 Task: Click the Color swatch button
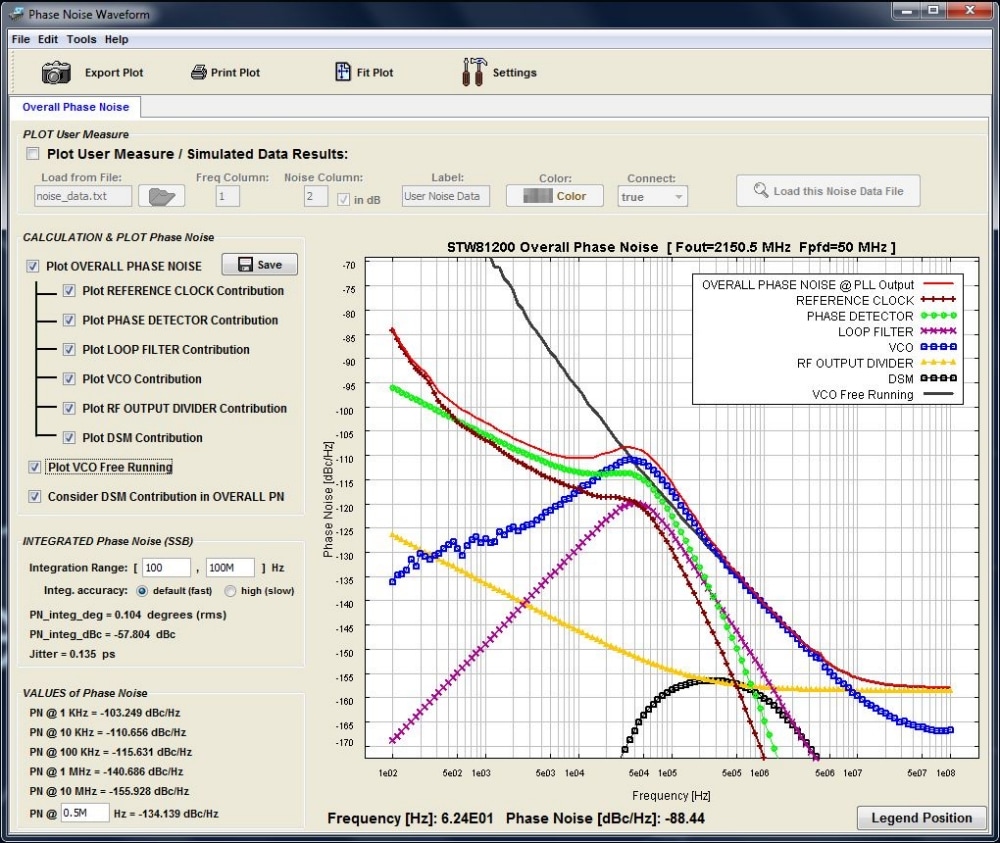(x=555, y=196)
